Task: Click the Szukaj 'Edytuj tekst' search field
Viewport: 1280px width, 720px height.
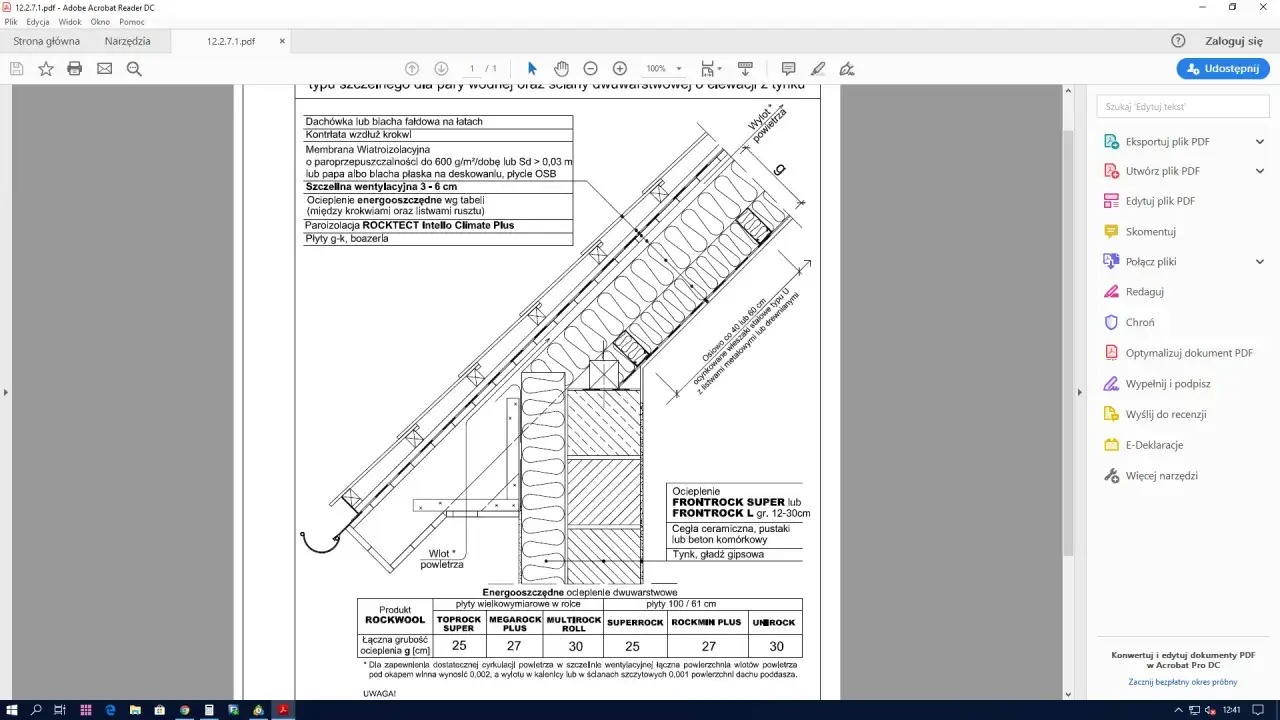Action: click(x=1183, y=106)
